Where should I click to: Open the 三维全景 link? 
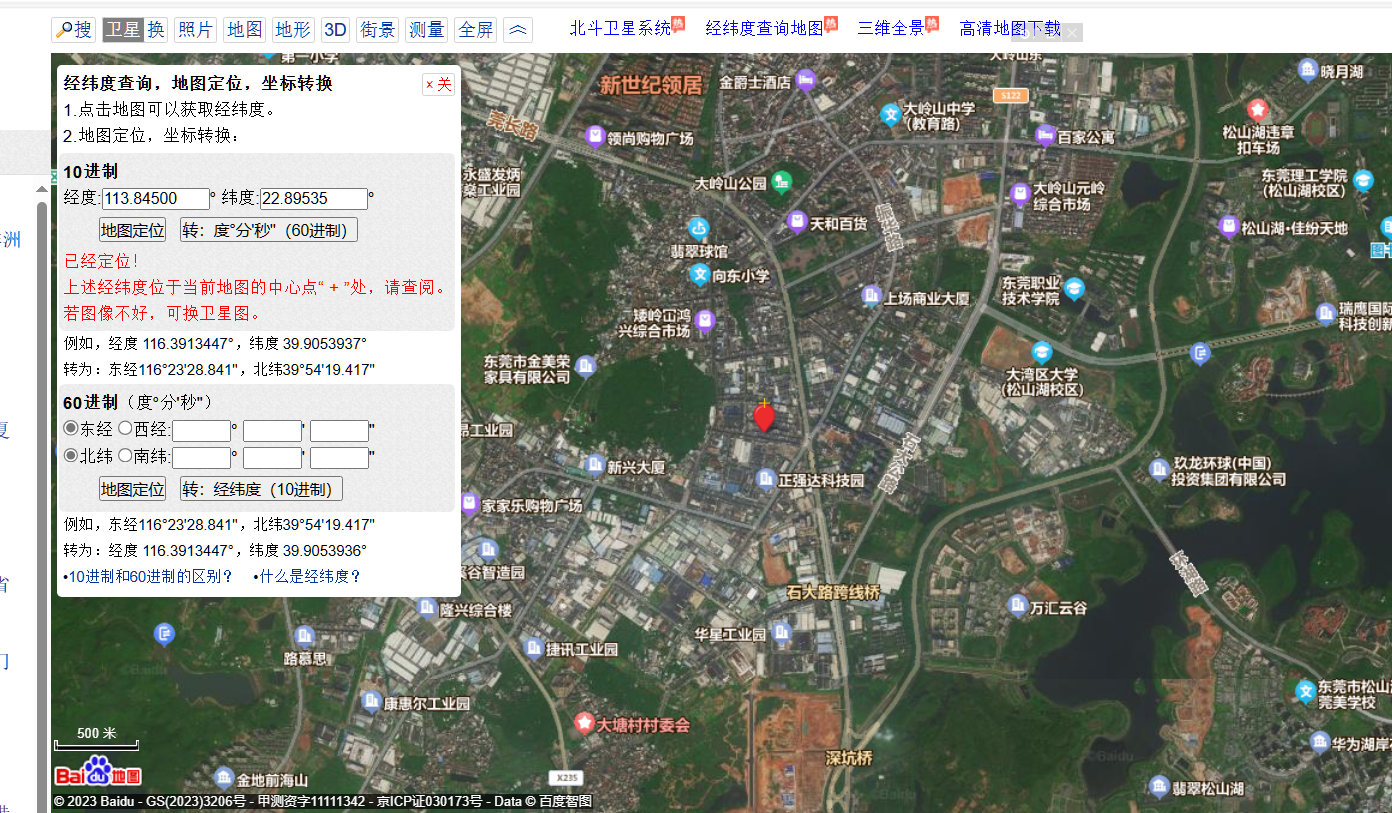[x=891, y=28]
